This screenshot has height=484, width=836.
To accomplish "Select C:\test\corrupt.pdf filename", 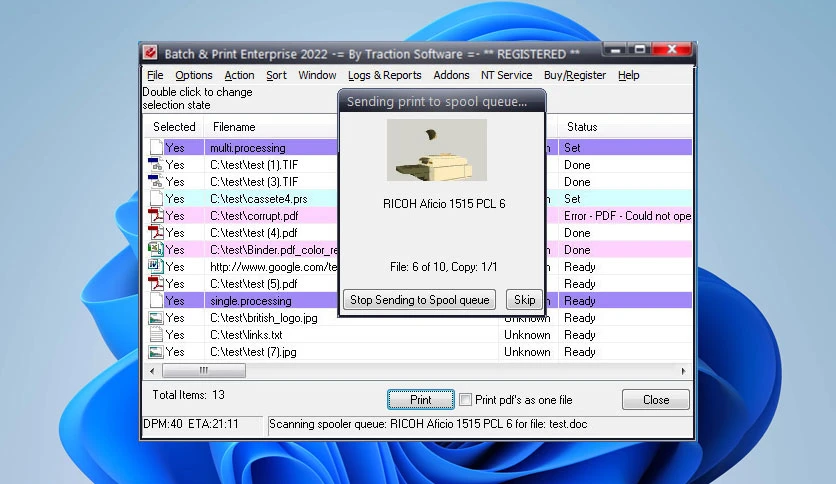I will tap(254, 216).
